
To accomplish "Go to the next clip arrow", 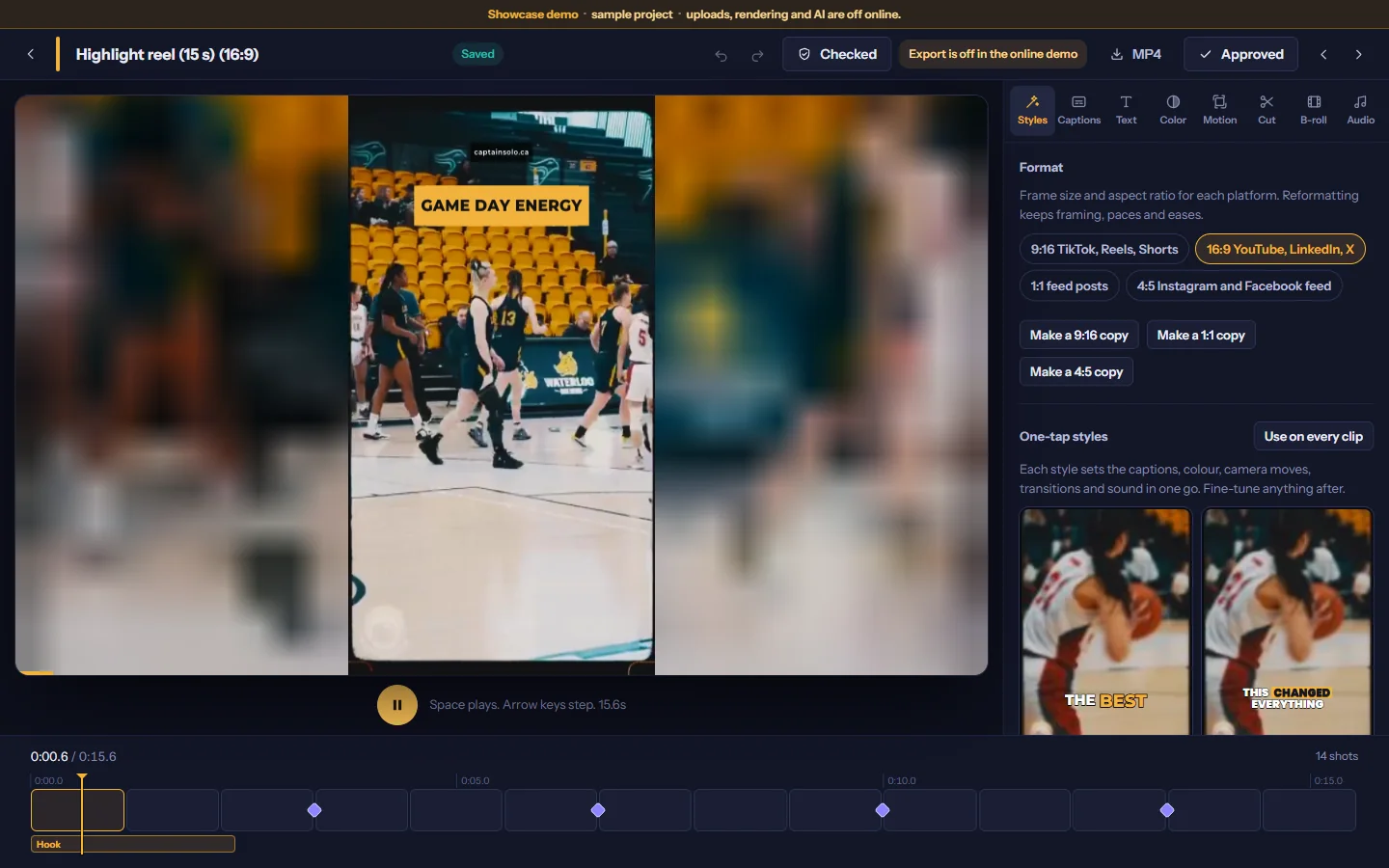I will [1358, 54].
